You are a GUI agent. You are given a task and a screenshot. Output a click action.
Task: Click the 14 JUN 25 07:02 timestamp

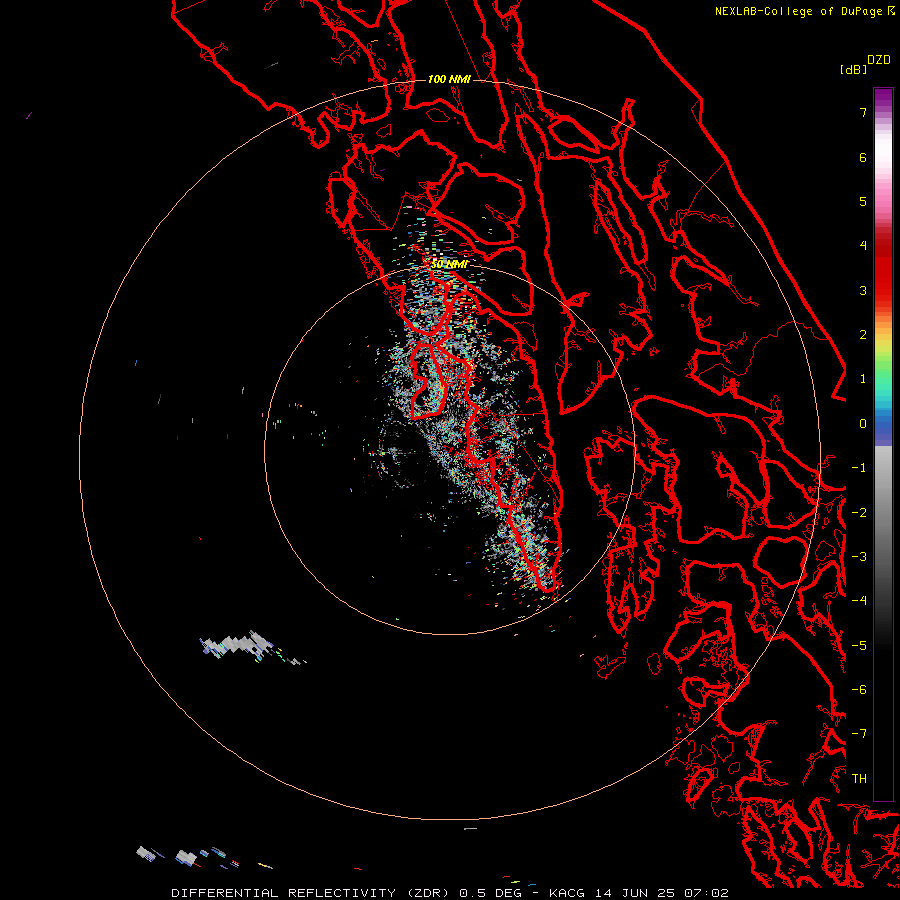662,893
